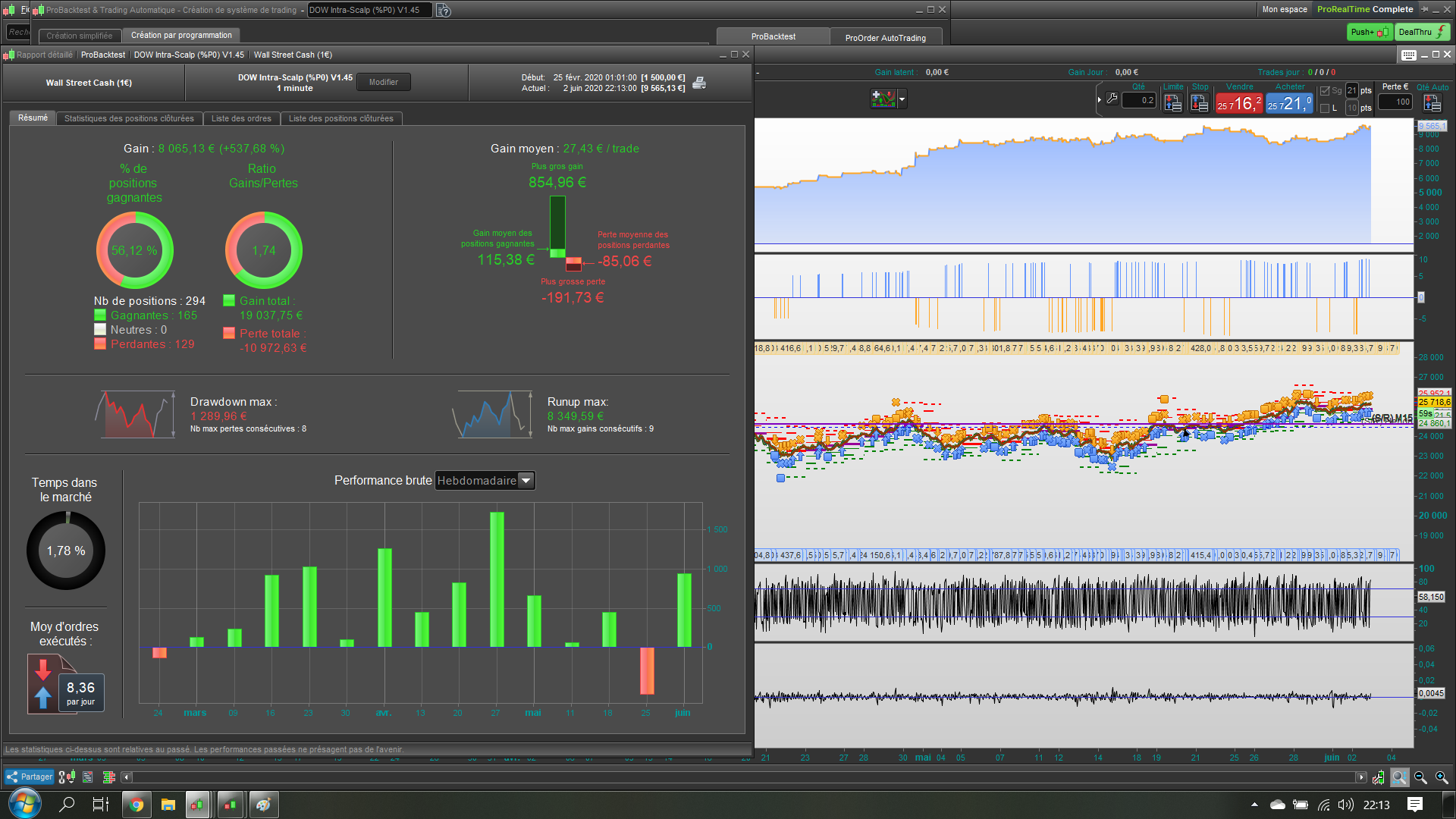Click the printer icon in report header
Screen dimensions: 1456x819
pos(699,83)
